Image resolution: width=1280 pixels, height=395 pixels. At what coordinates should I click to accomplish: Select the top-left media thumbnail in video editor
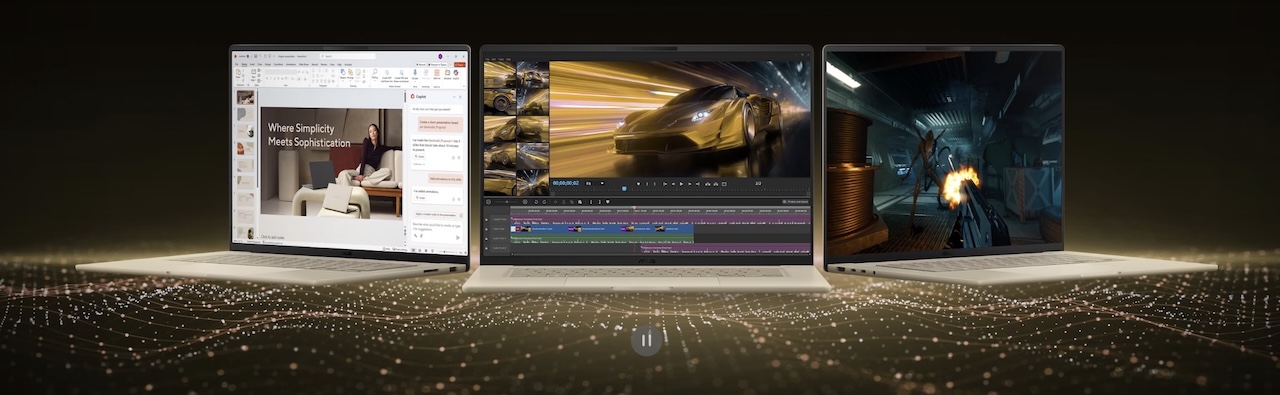[x=499, y=74]
